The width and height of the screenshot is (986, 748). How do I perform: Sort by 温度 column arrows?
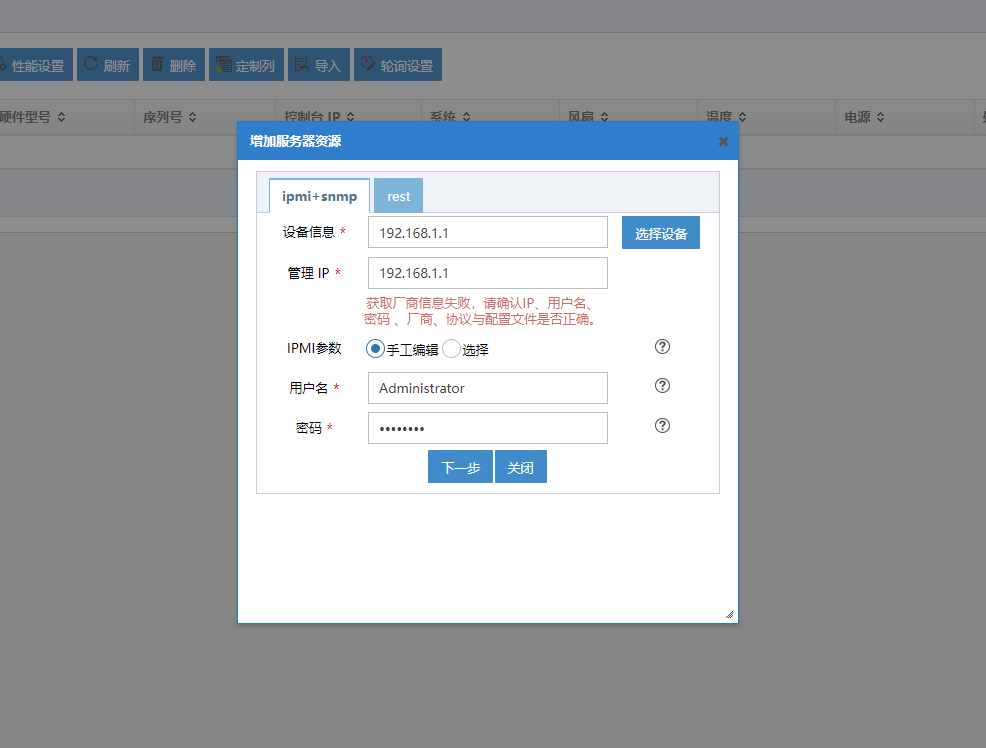[x=743, y=116]
